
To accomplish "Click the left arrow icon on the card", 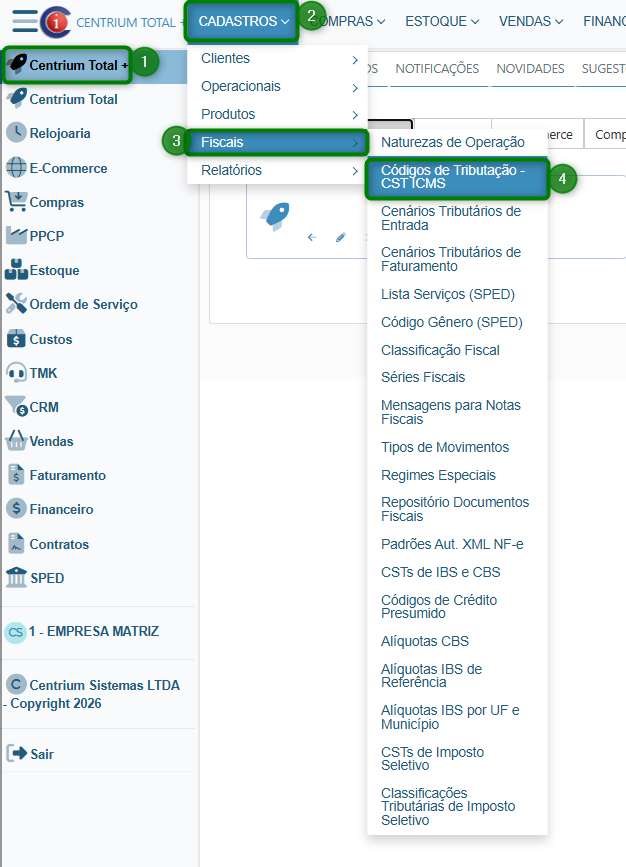I will click(x=312, y=238).
